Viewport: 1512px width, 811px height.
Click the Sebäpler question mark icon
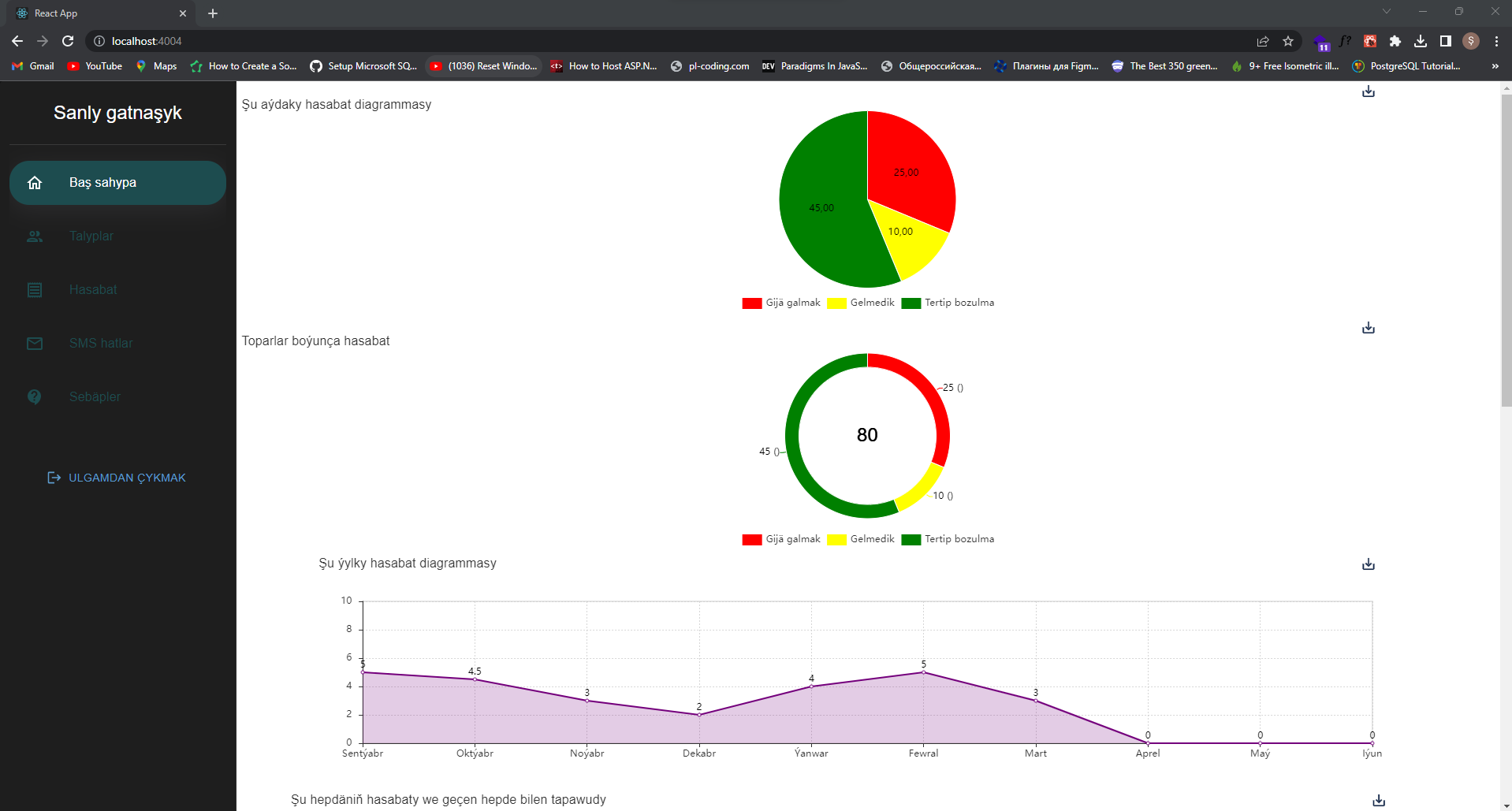(x=35, y=397)
